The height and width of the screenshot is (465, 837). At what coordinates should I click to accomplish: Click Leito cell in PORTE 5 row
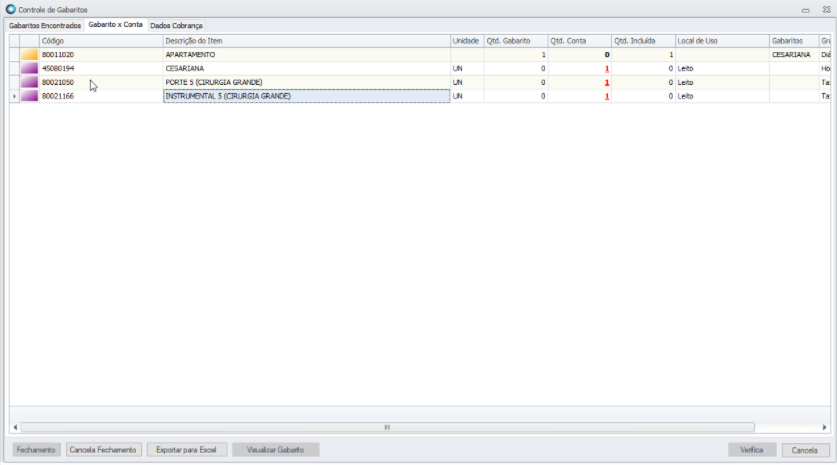(722, 82)
